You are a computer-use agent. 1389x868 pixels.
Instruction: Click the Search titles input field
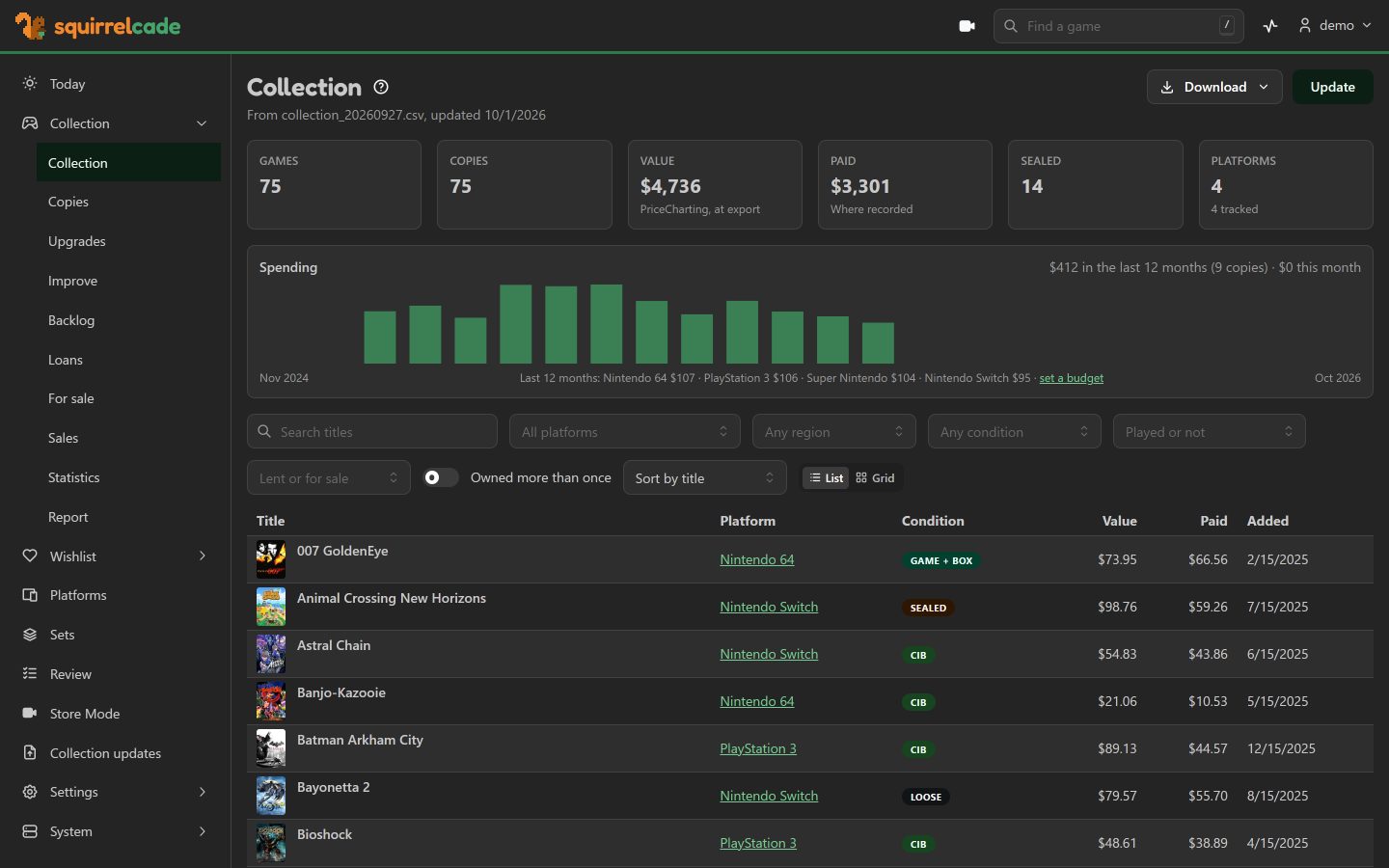372,431
